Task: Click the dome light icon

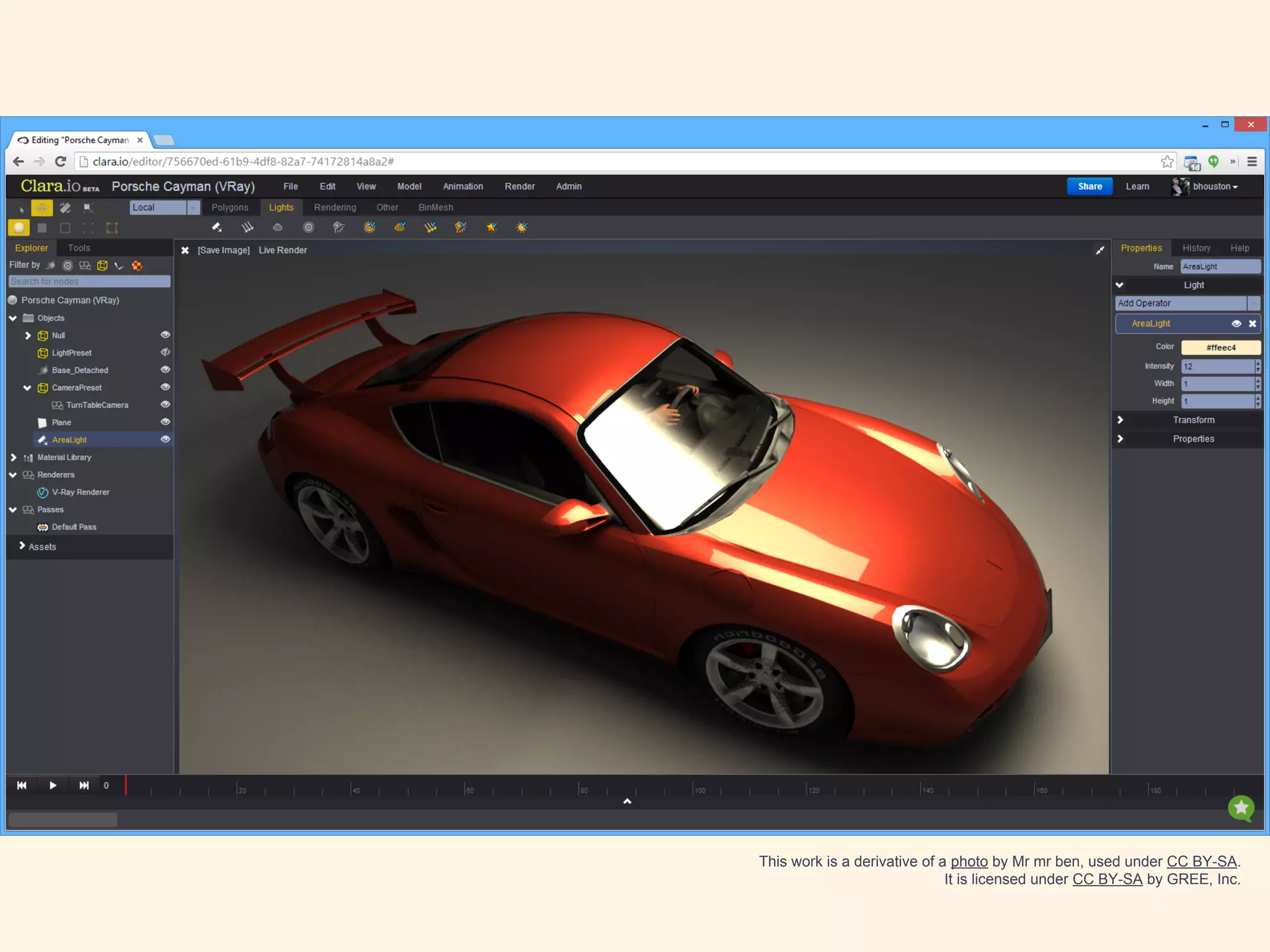Action: 278,227
